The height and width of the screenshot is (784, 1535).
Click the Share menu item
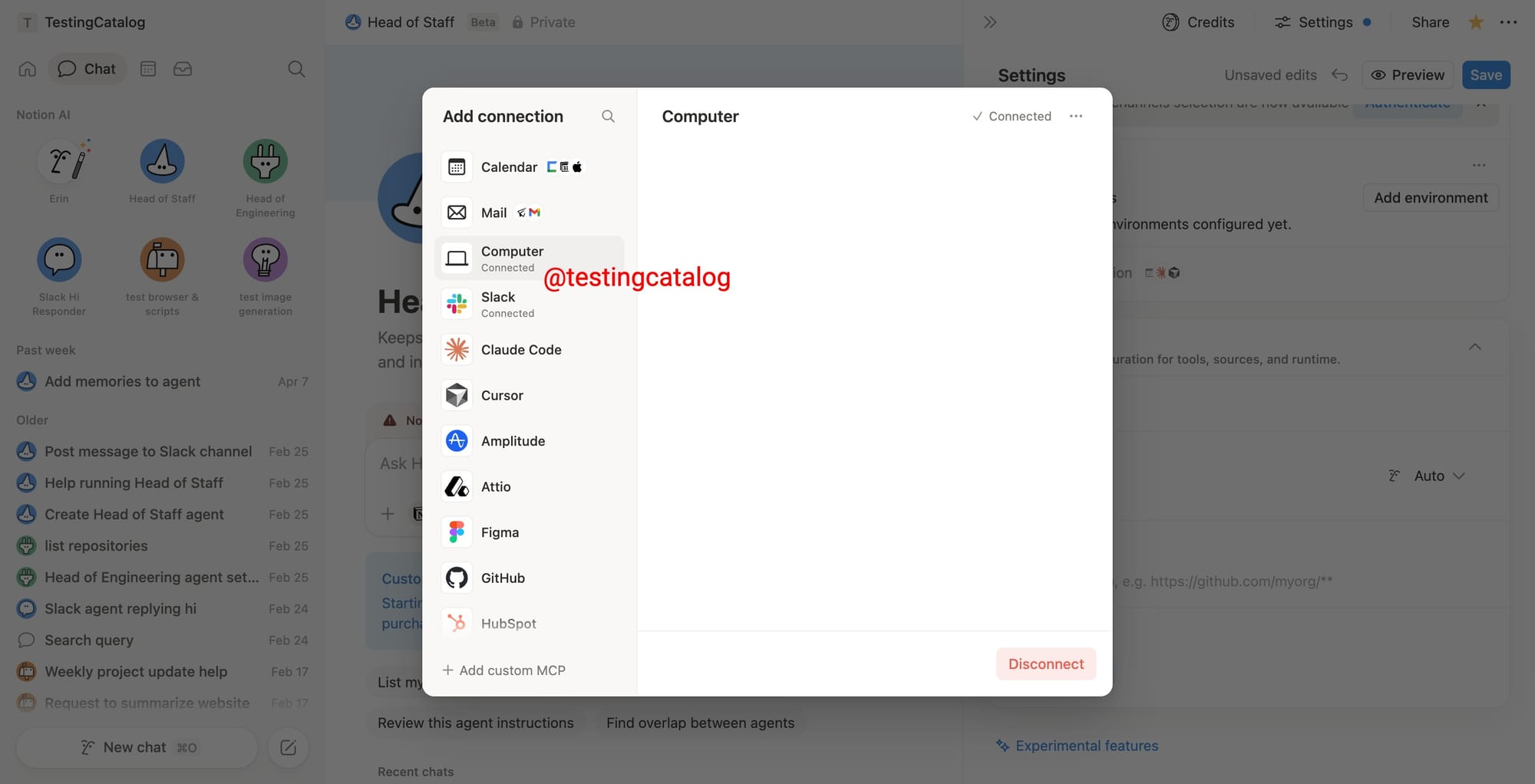(1430, 22)
